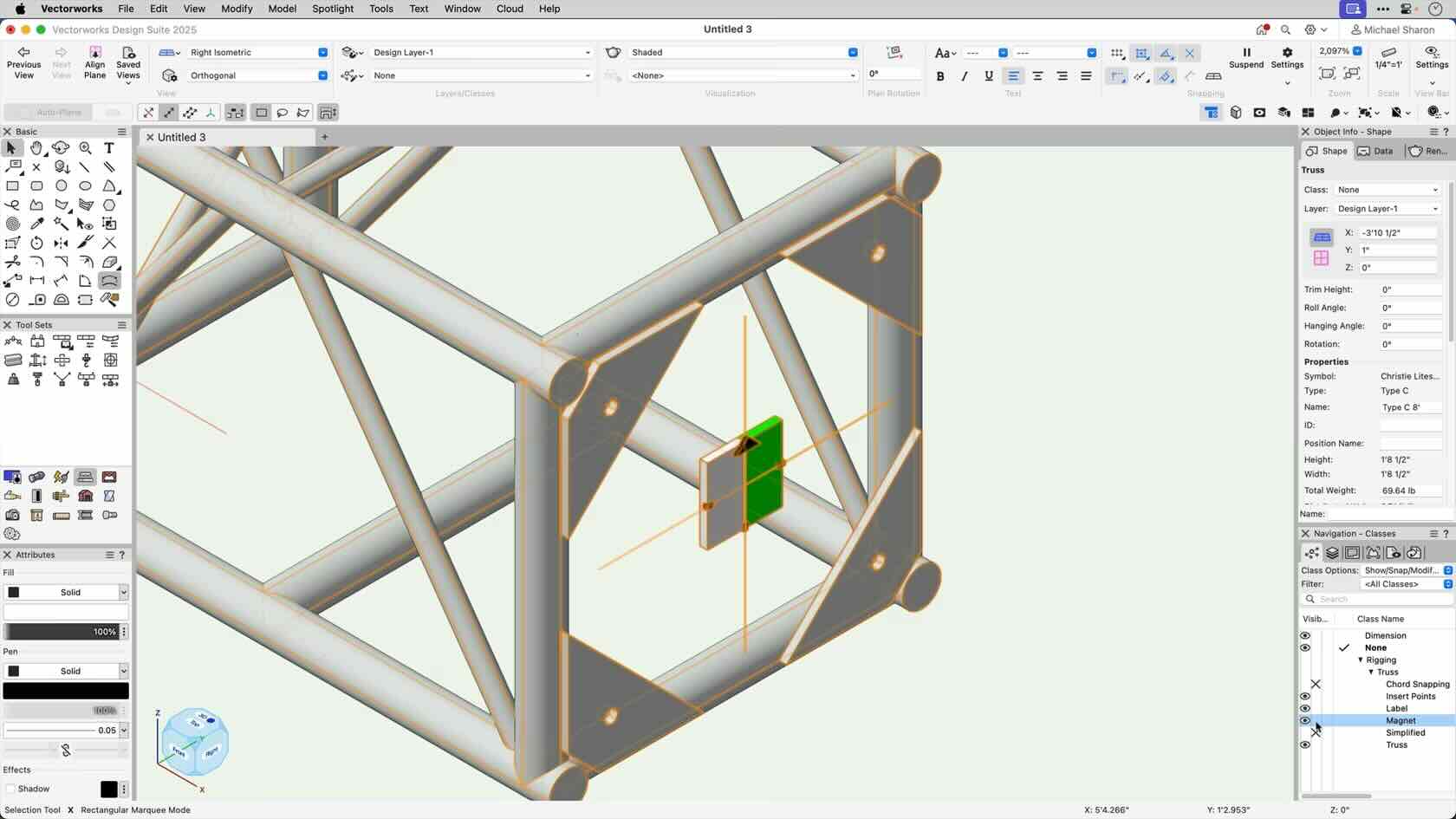Enable the Shadow checkbox
This screenshot has height=819, width=1456.
coord(10,789)
